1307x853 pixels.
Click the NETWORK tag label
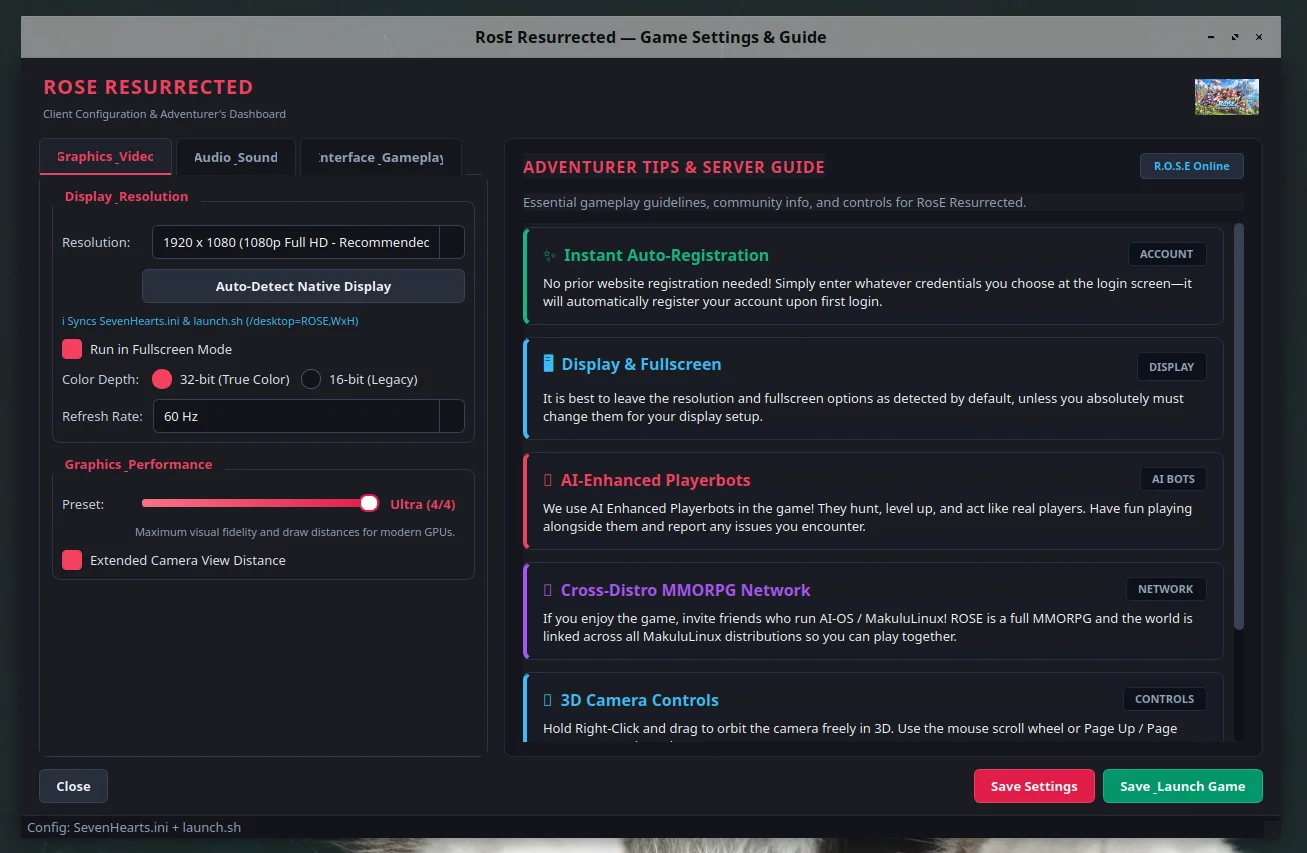click(1165, 589)
